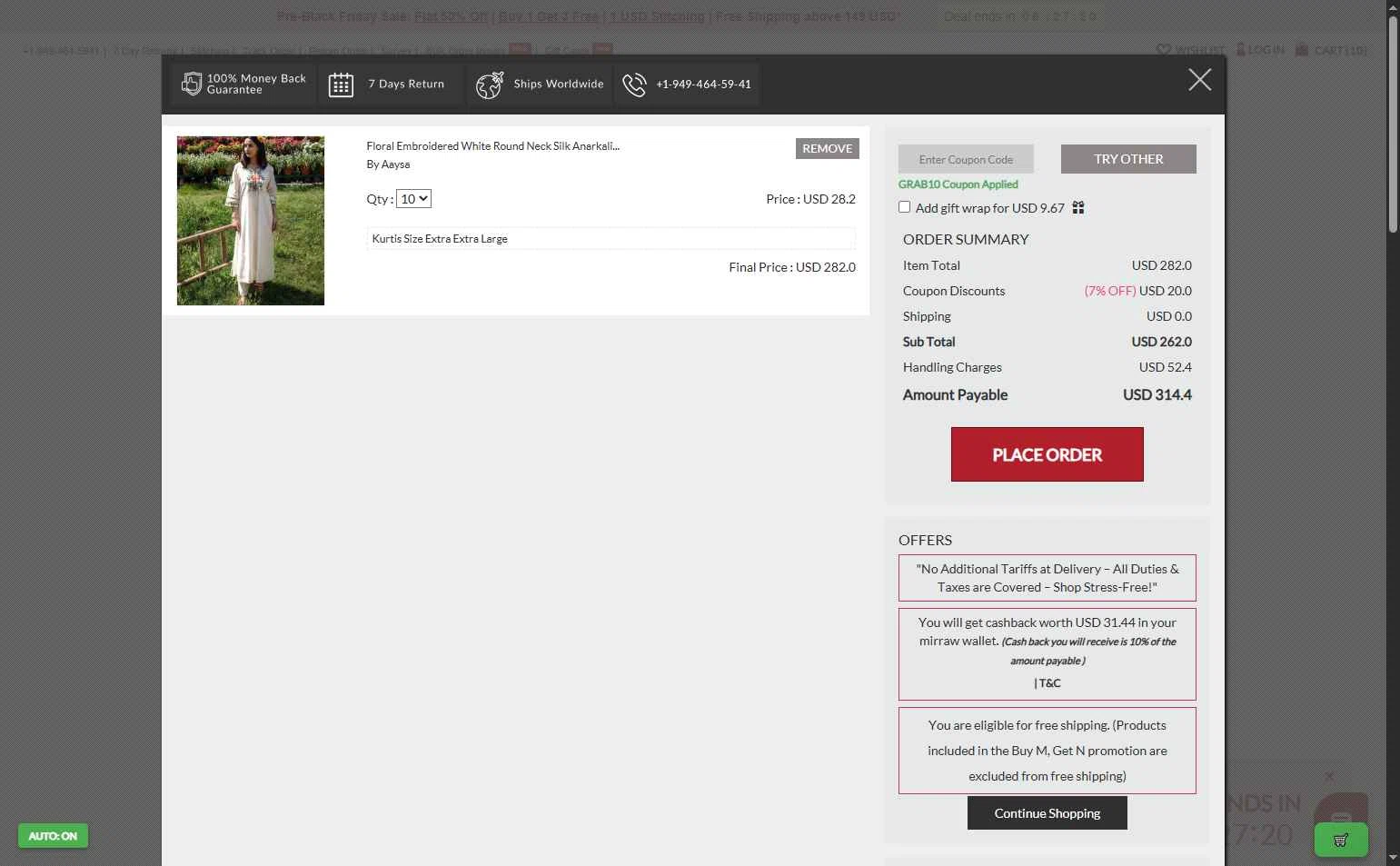
Task: Click the T&C link in cashback offer
Action: [x=1048, y=683]
